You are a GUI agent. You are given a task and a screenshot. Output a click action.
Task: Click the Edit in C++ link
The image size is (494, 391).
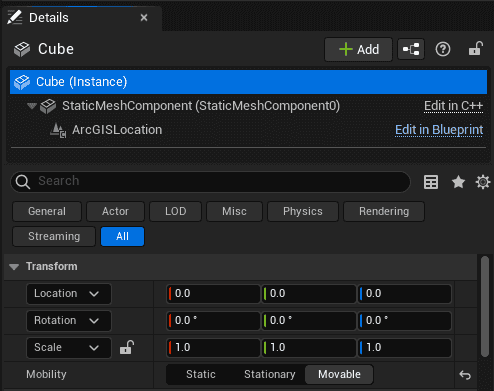(453, 106)
